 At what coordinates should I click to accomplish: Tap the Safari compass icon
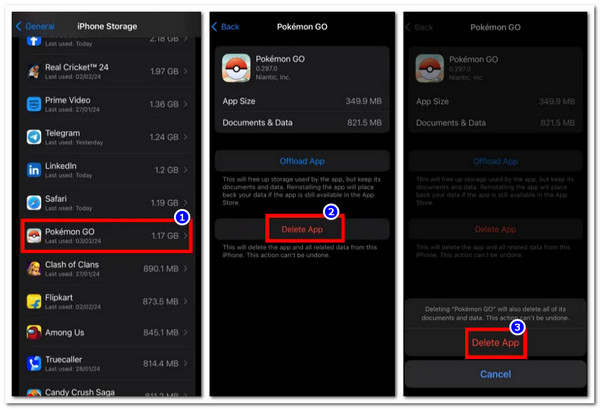(34, 202)
